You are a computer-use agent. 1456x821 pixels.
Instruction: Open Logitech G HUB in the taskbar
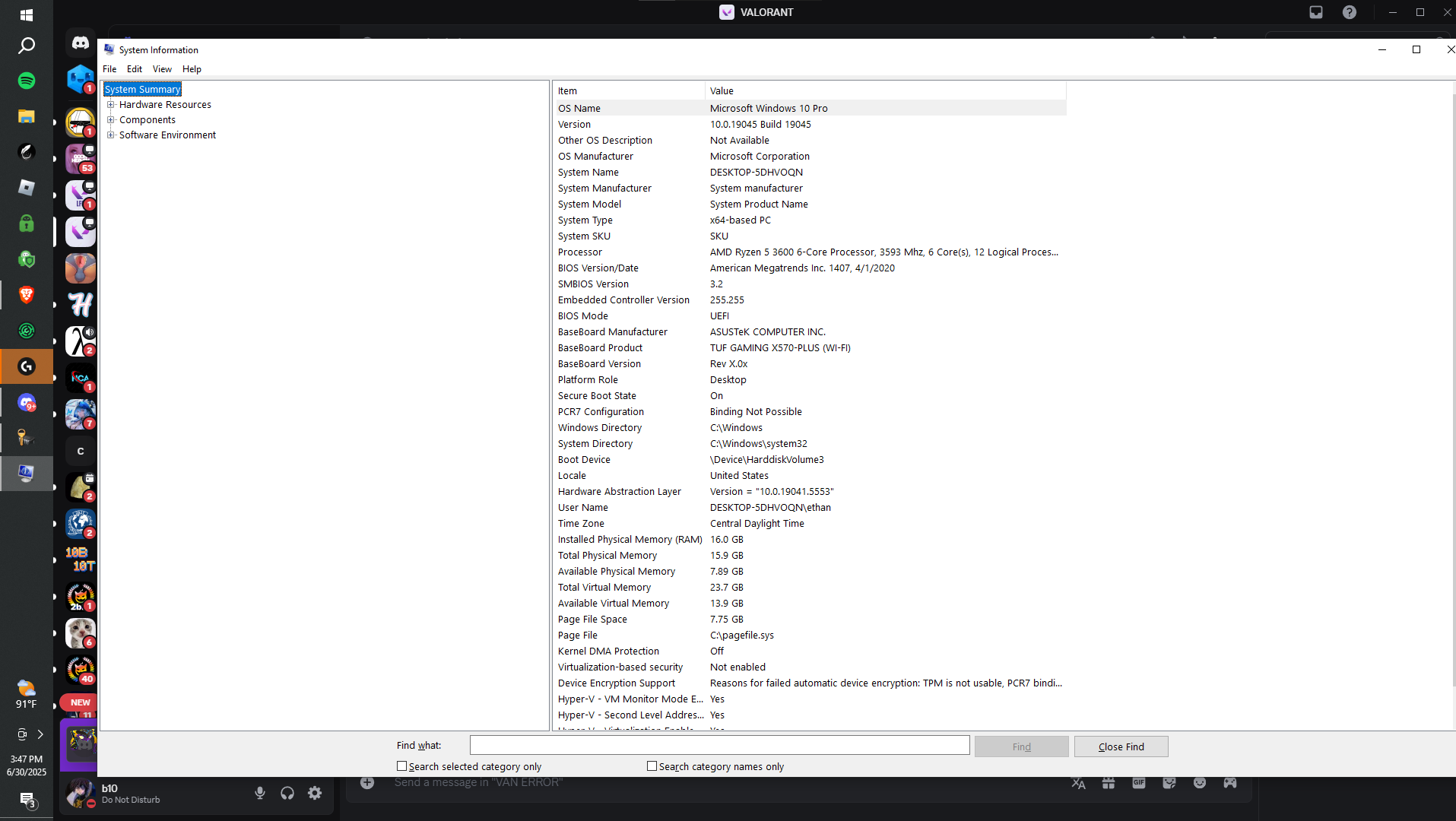[x=27, y=366]
